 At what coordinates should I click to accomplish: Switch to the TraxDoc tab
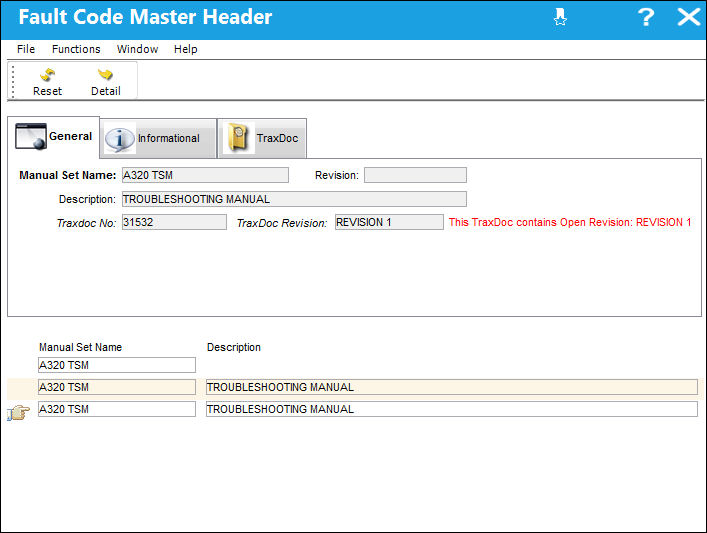262,138
